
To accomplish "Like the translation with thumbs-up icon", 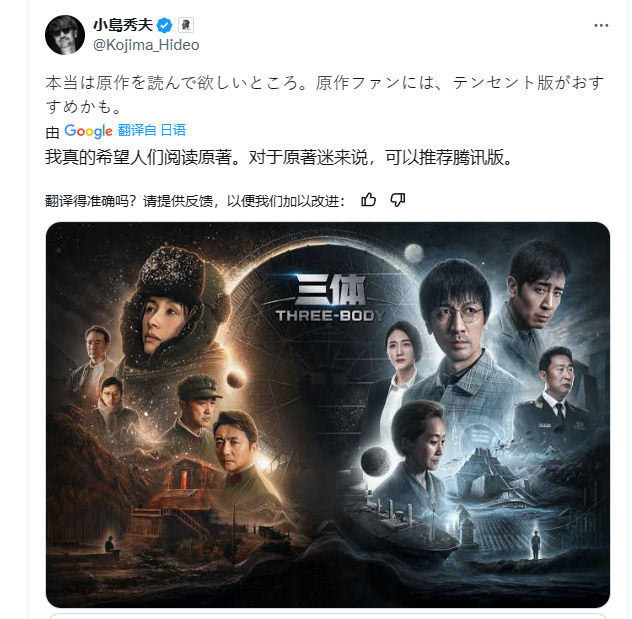I will click(368, 200).
